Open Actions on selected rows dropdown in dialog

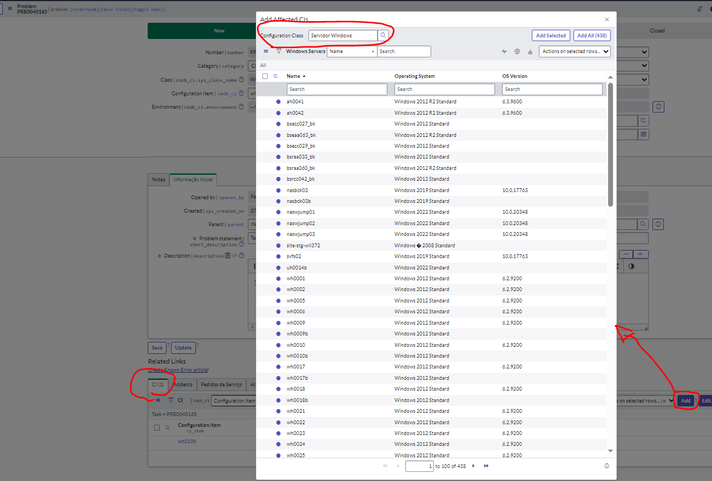[x=574, y=52]
